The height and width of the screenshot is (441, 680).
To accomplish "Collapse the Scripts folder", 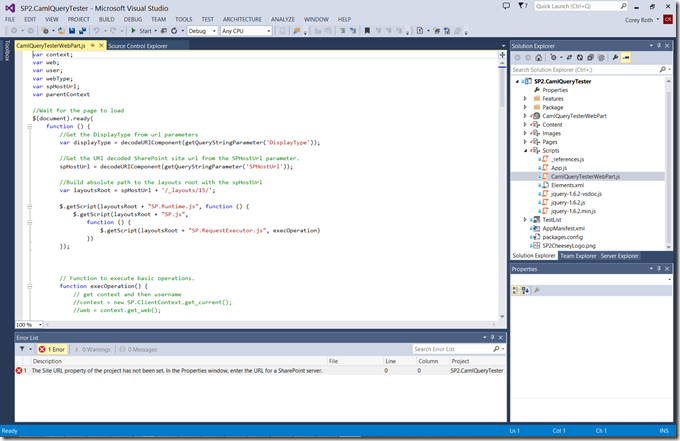I will [525, 151].
